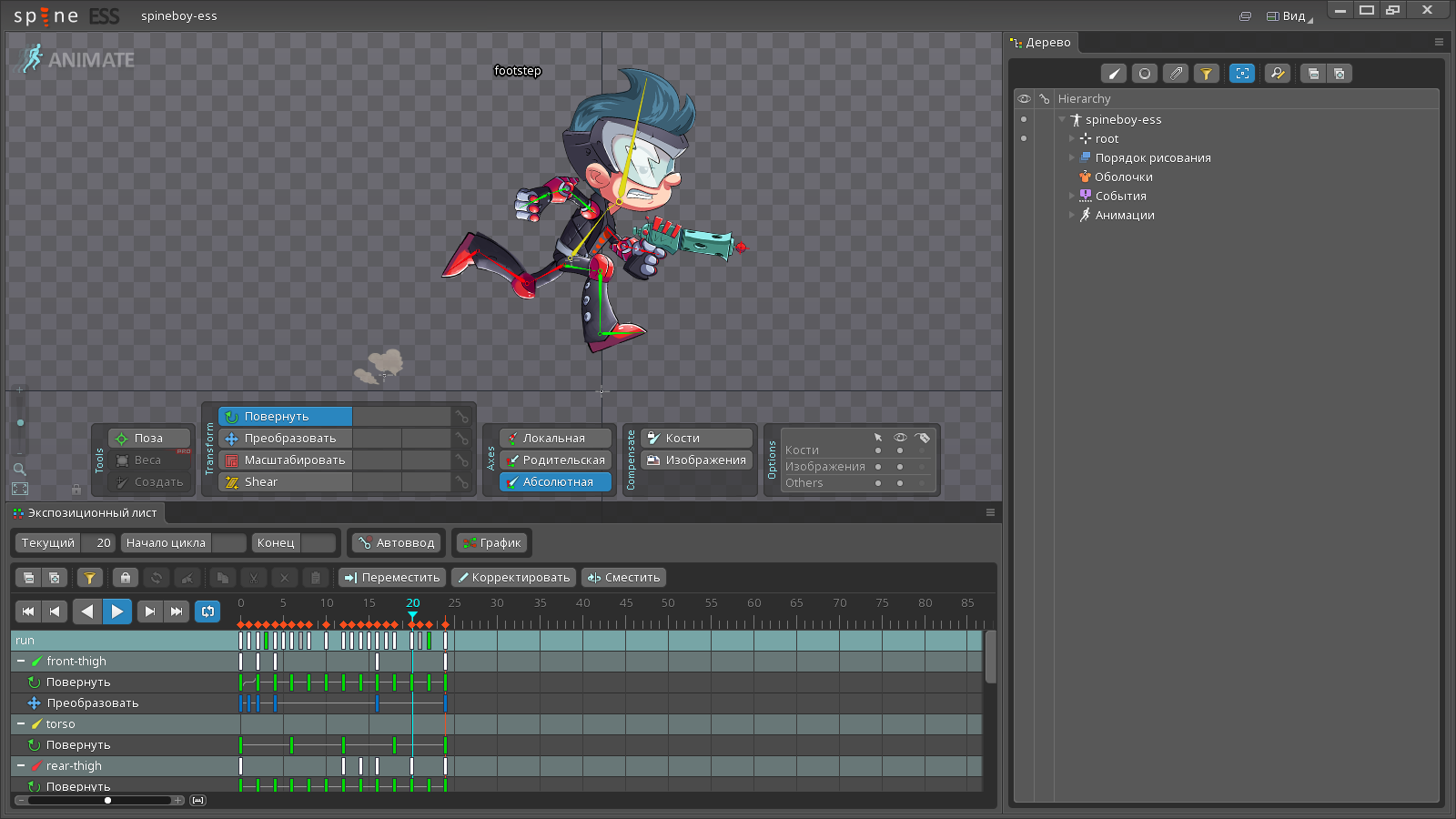Screen dimensions: 1456x819
Task: Expand the Анимации tree node
Action: (x=1071, y=216)
